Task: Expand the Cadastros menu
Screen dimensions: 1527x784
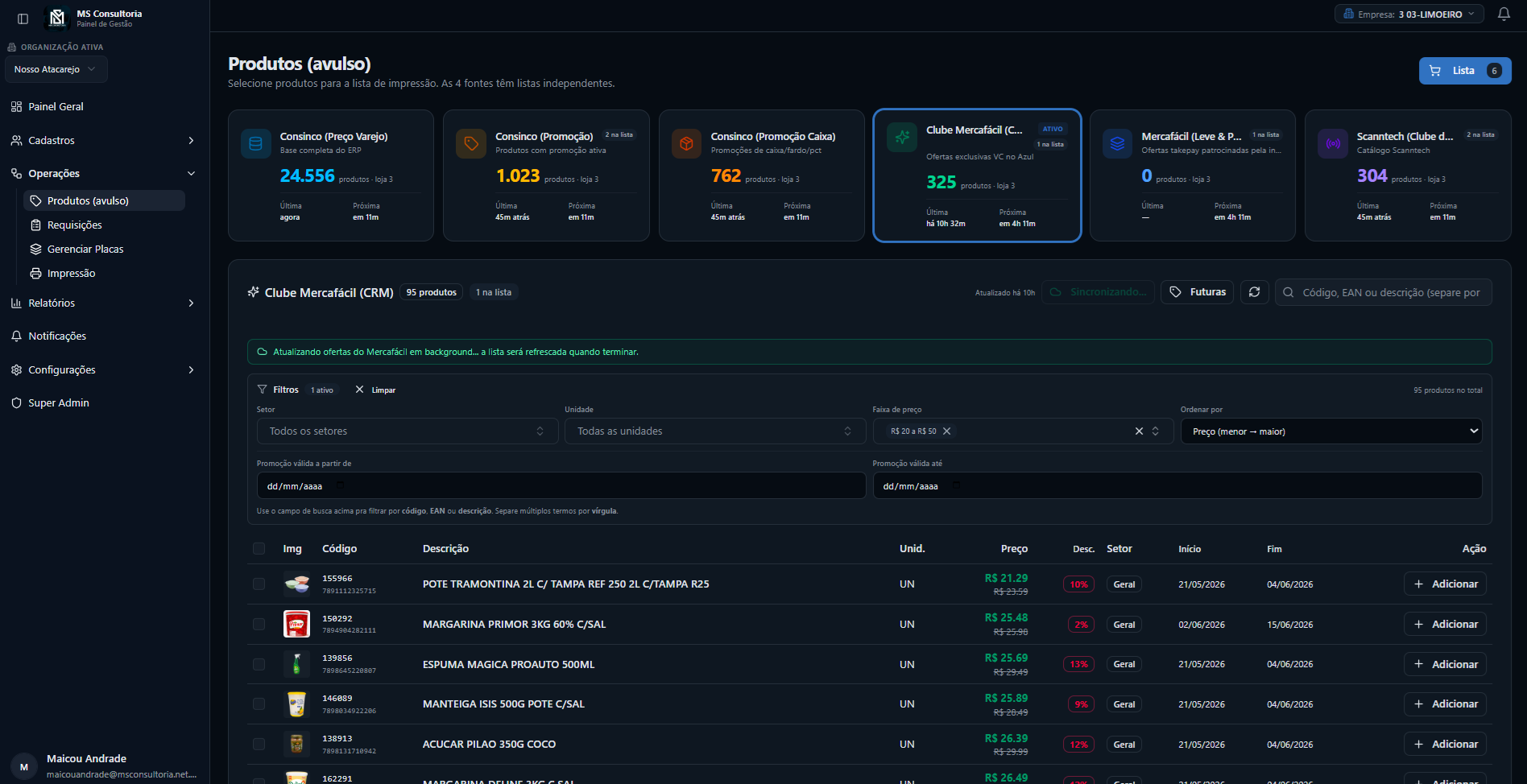Action: point(104,140)
